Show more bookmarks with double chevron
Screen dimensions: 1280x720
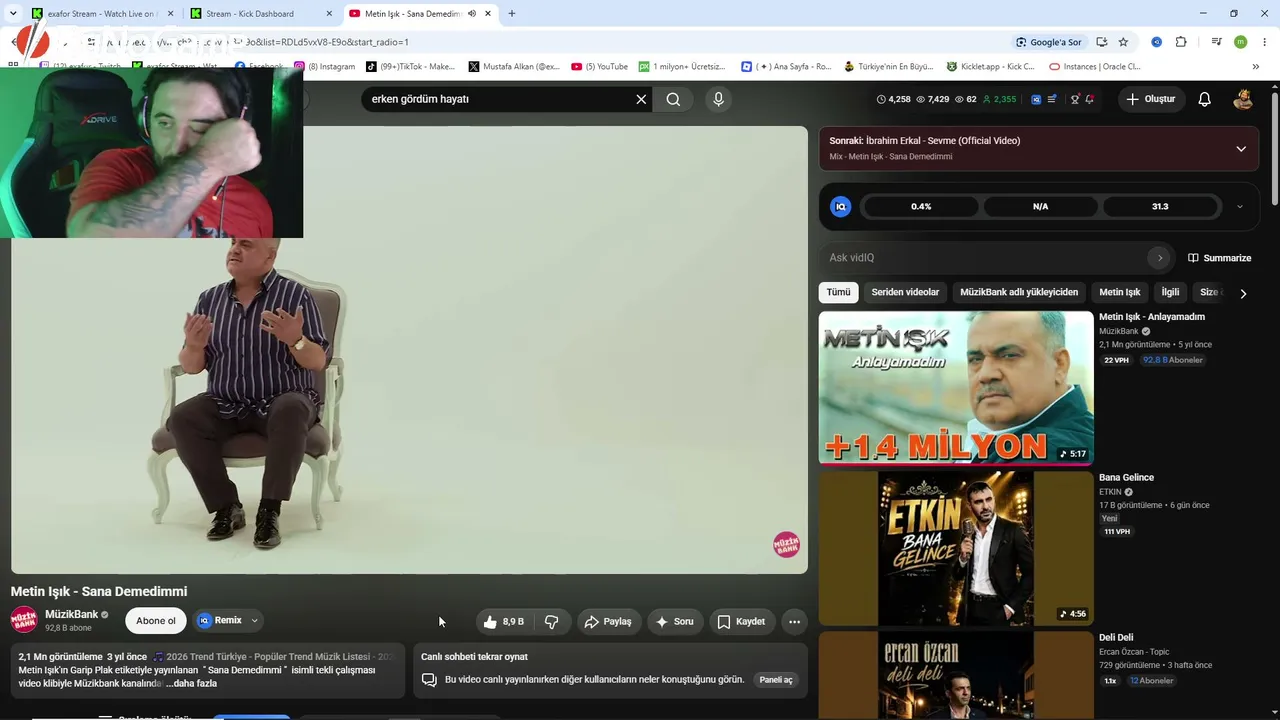[x=1256, y=67]
